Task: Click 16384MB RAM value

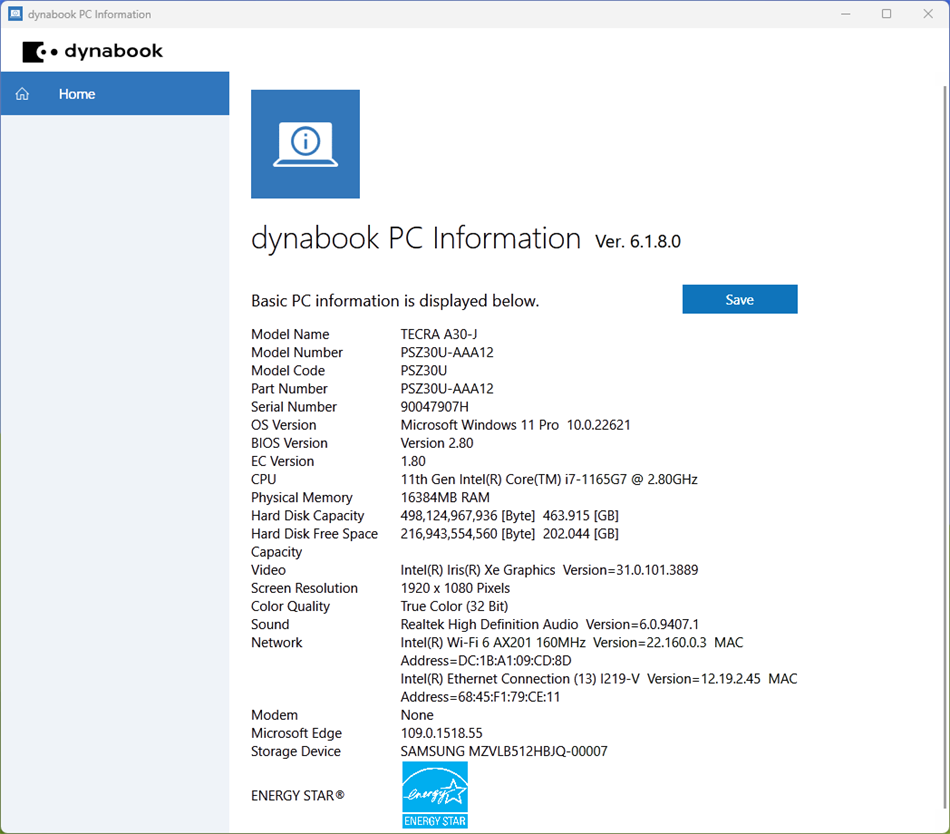Action: (x=445, y=498)
